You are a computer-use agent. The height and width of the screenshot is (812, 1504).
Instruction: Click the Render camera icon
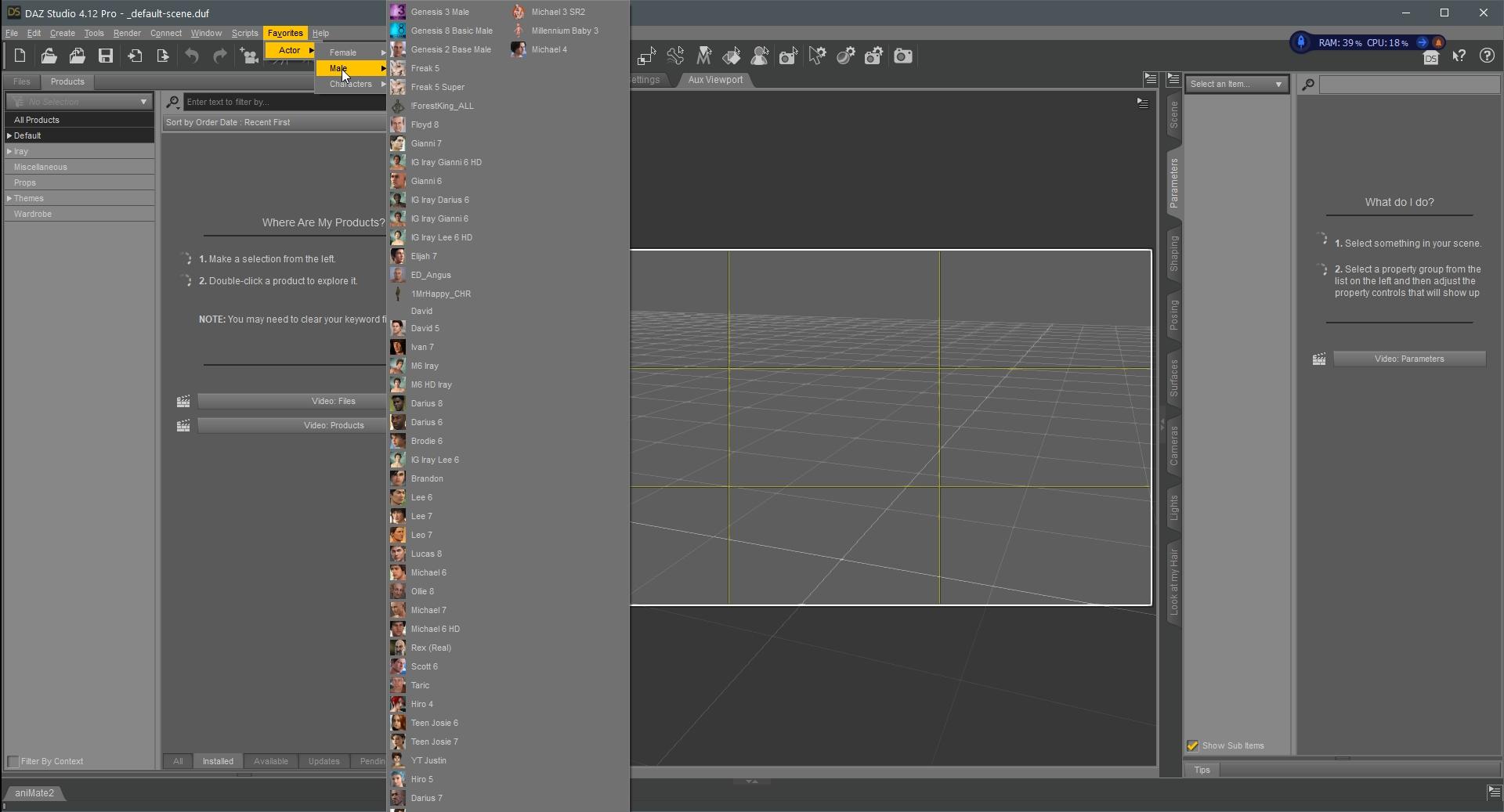pos(903,56)
